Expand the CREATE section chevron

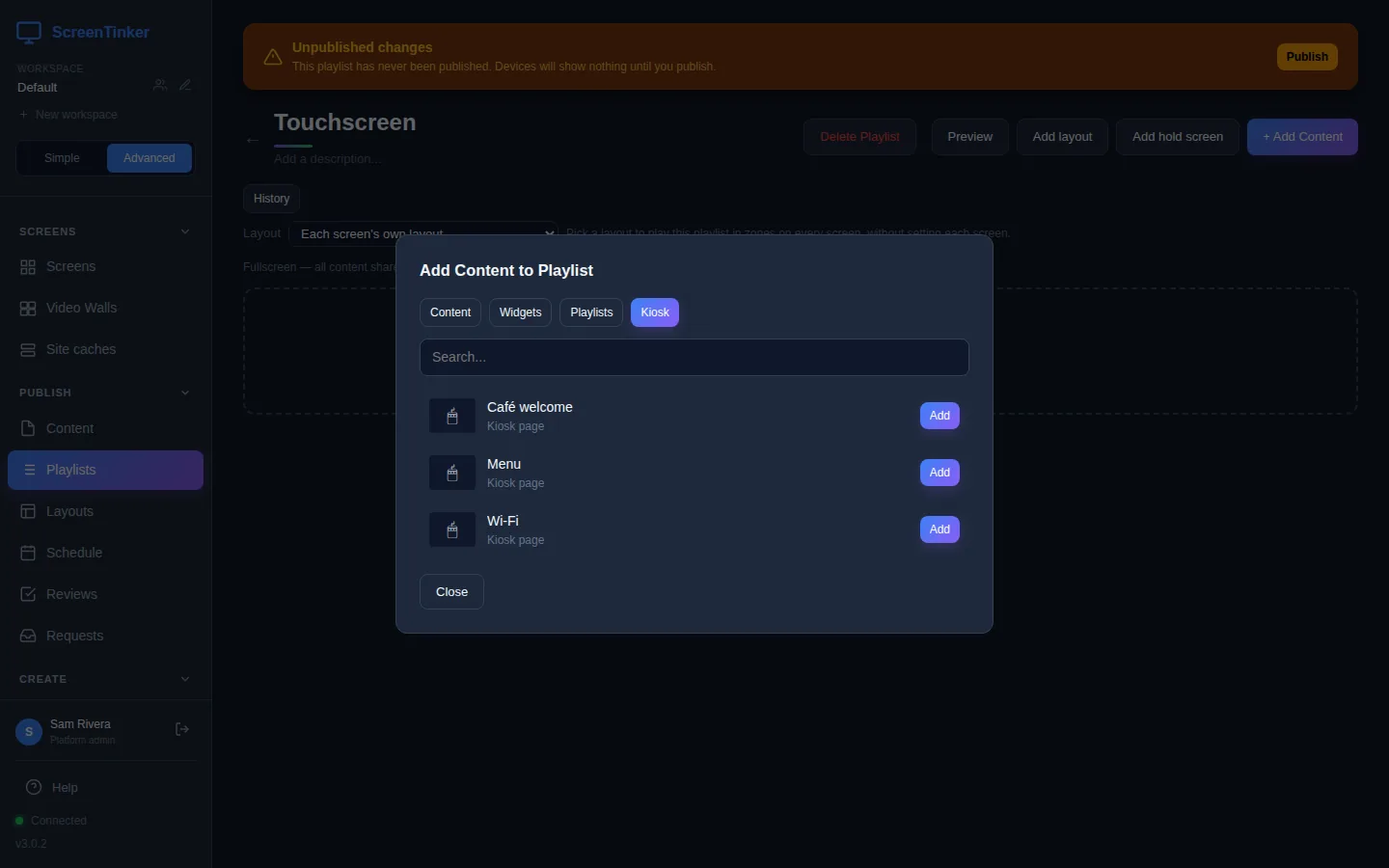185,679
